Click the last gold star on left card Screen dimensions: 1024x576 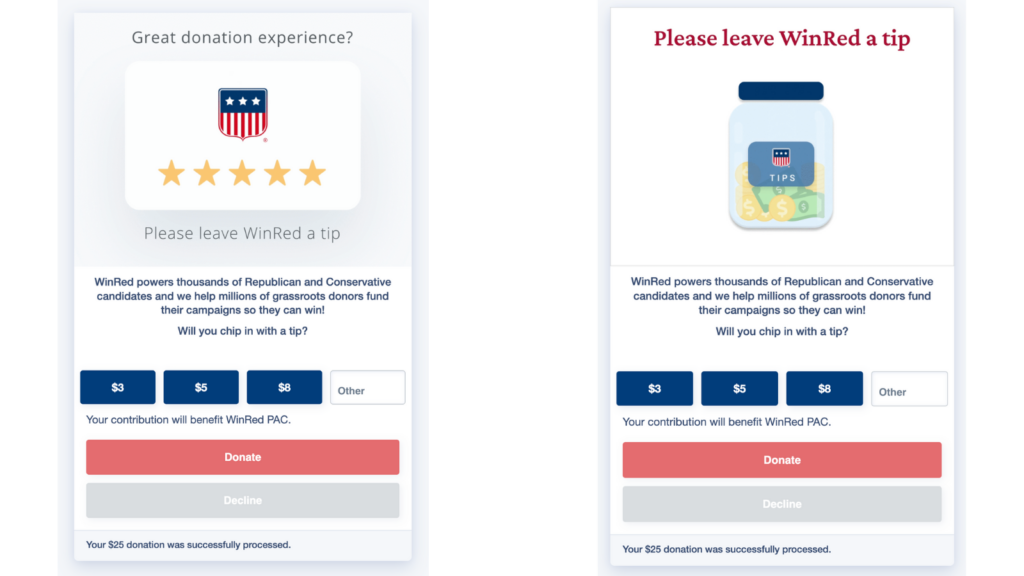[x=312, y=173]
